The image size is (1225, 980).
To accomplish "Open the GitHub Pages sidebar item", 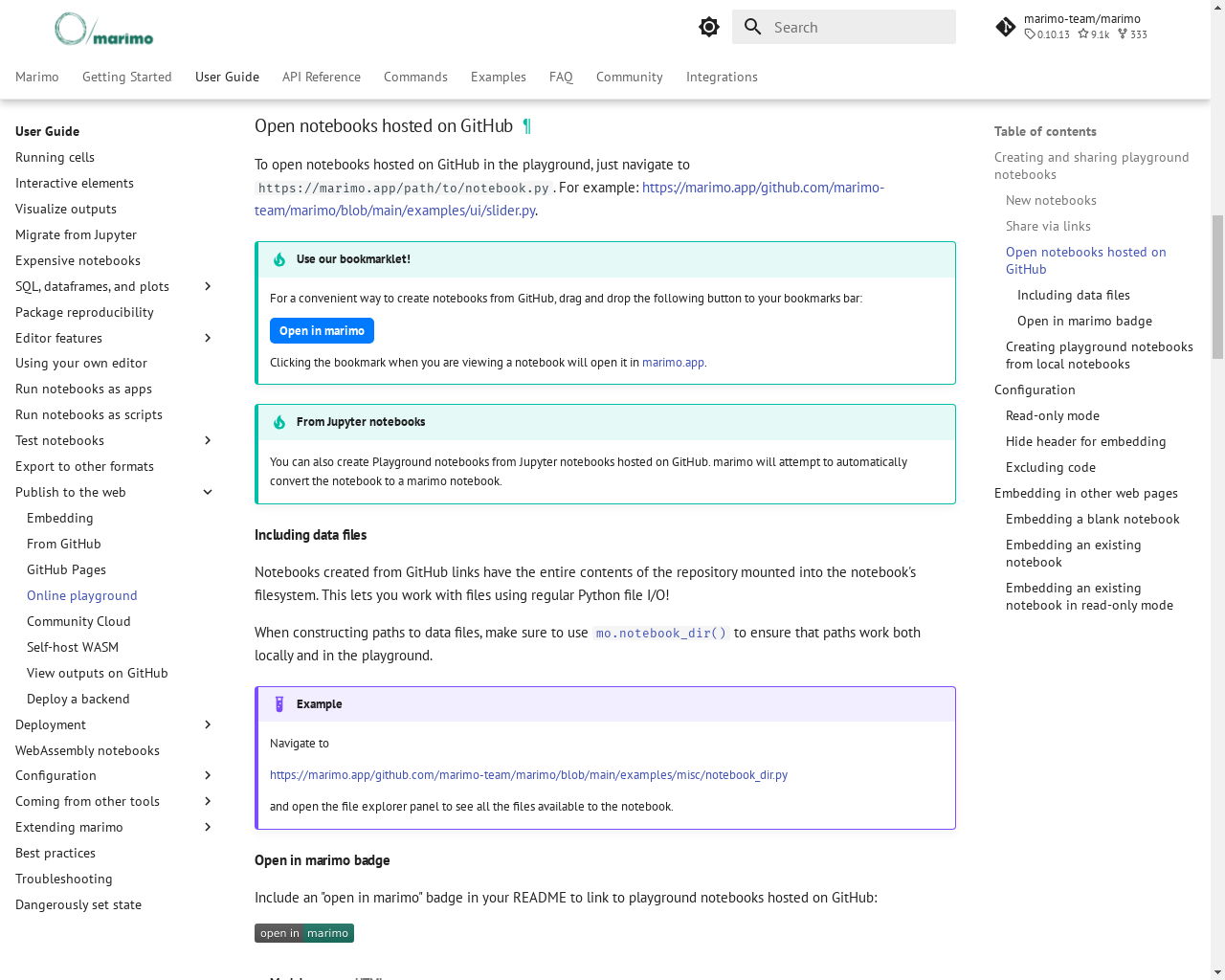I will tap(66, 569).
